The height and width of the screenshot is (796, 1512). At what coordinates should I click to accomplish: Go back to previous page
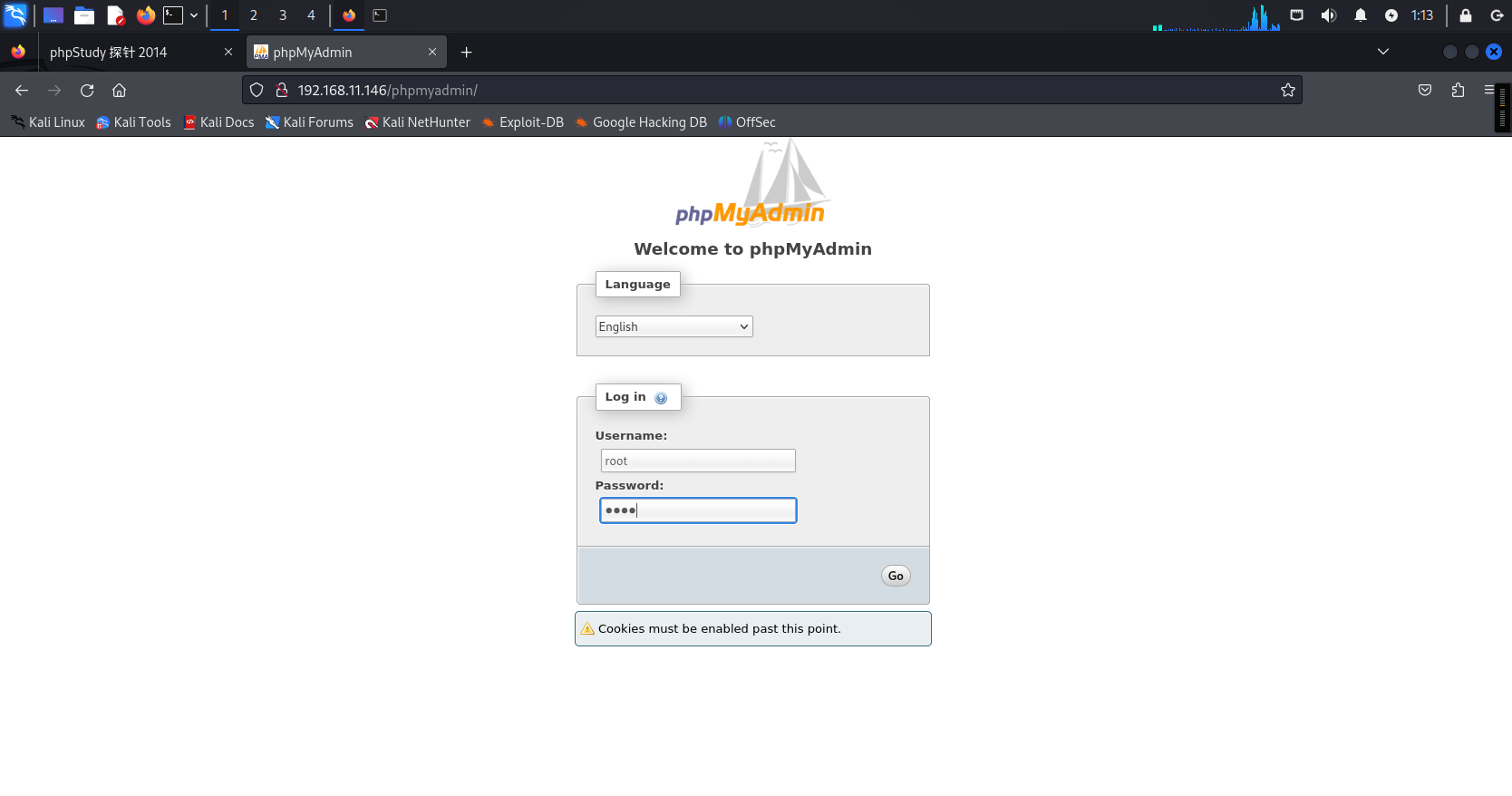22,91
